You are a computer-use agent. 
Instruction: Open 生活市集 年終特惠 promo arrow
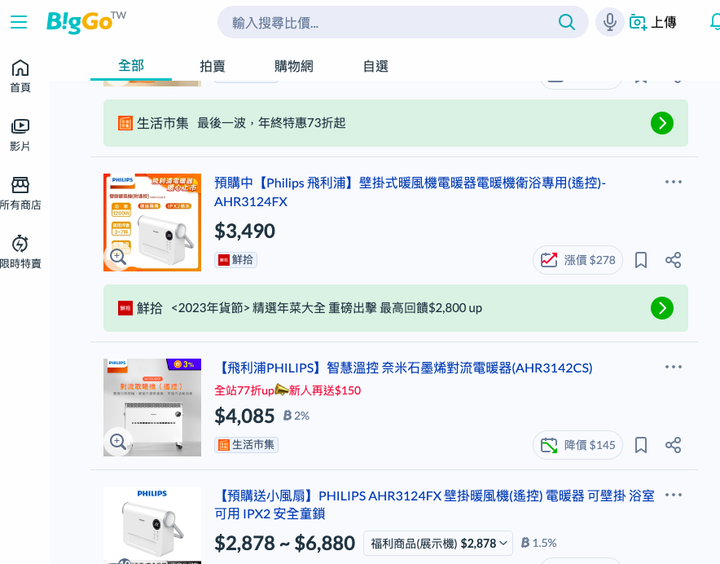coord(662,123)
